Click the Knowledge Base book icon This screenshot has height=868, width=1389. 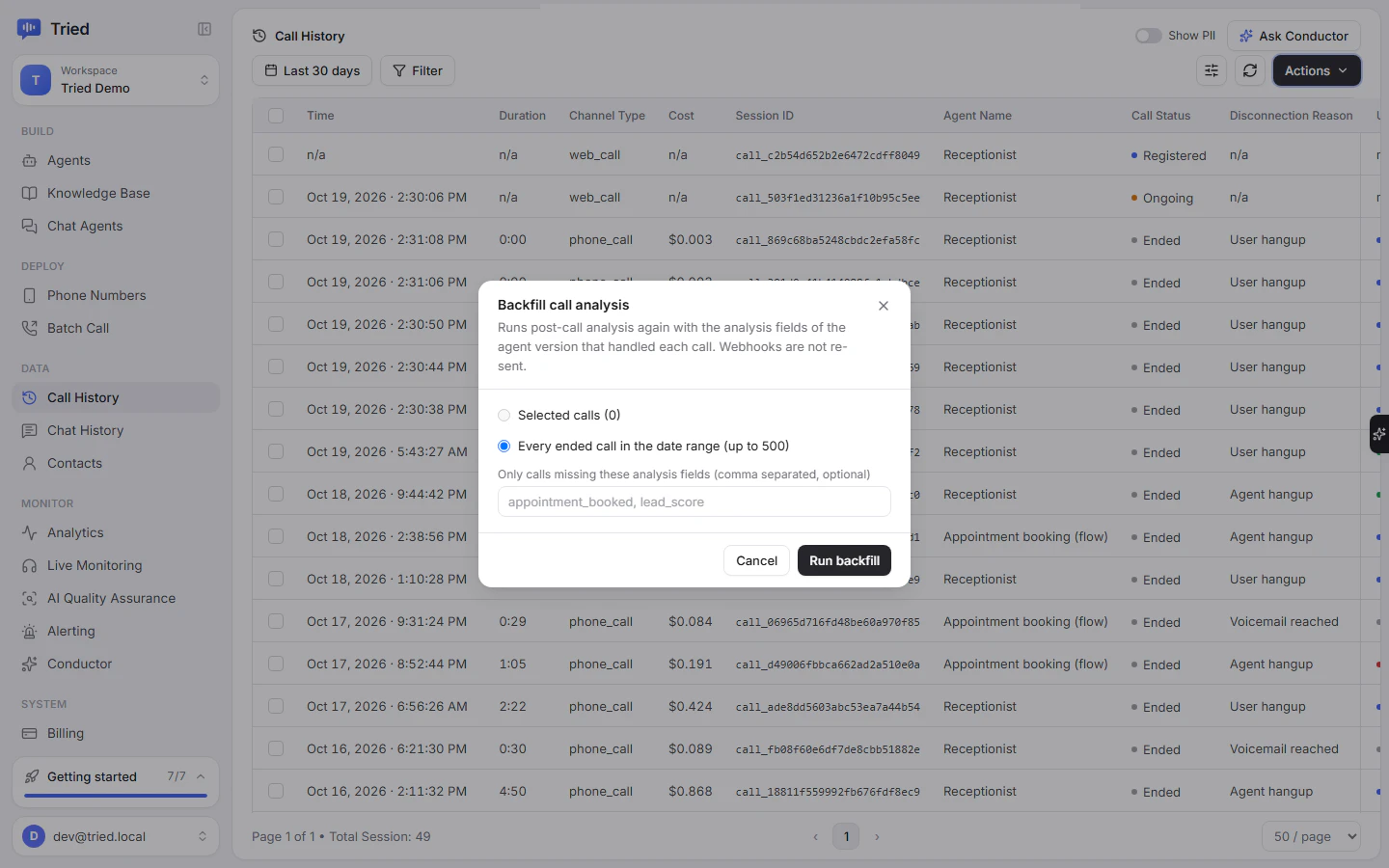click(30, 193)
